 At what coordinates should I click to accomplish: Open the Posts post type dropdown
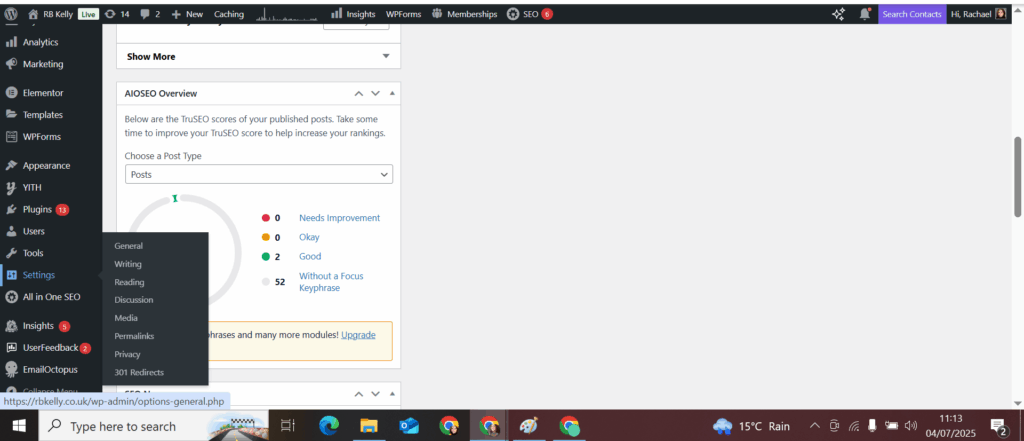point(259,174)
